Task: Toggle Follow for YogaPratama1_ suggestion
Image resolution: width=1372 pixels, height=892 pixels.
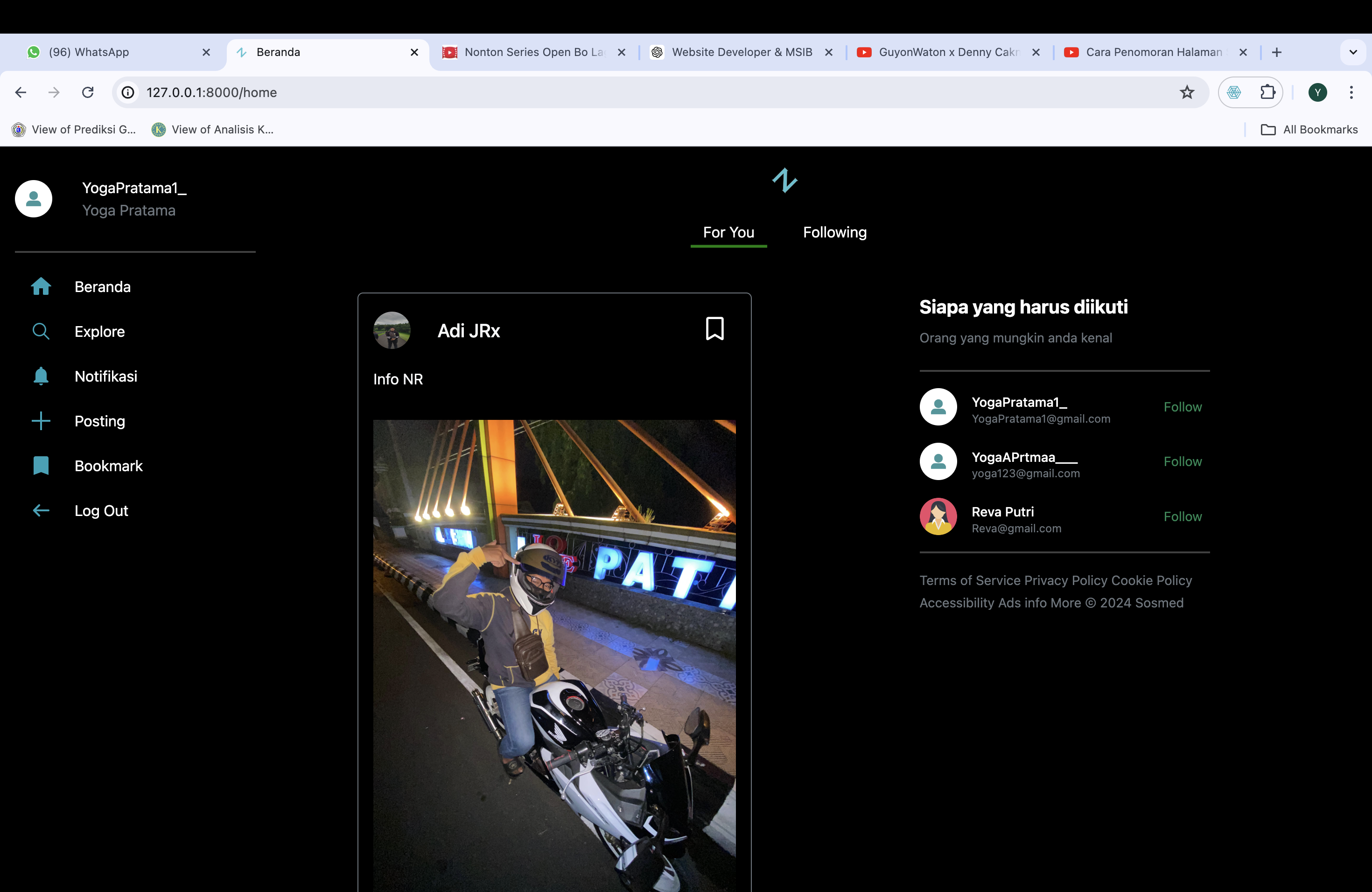Action: (1182, 407)
